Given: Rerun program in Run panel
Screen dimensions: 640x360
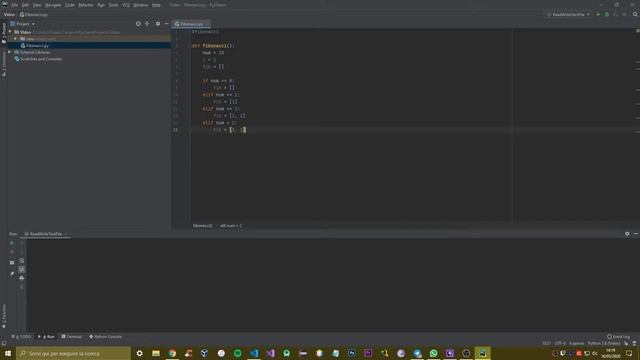Looking at the screenshot, I should pos(12,243).
